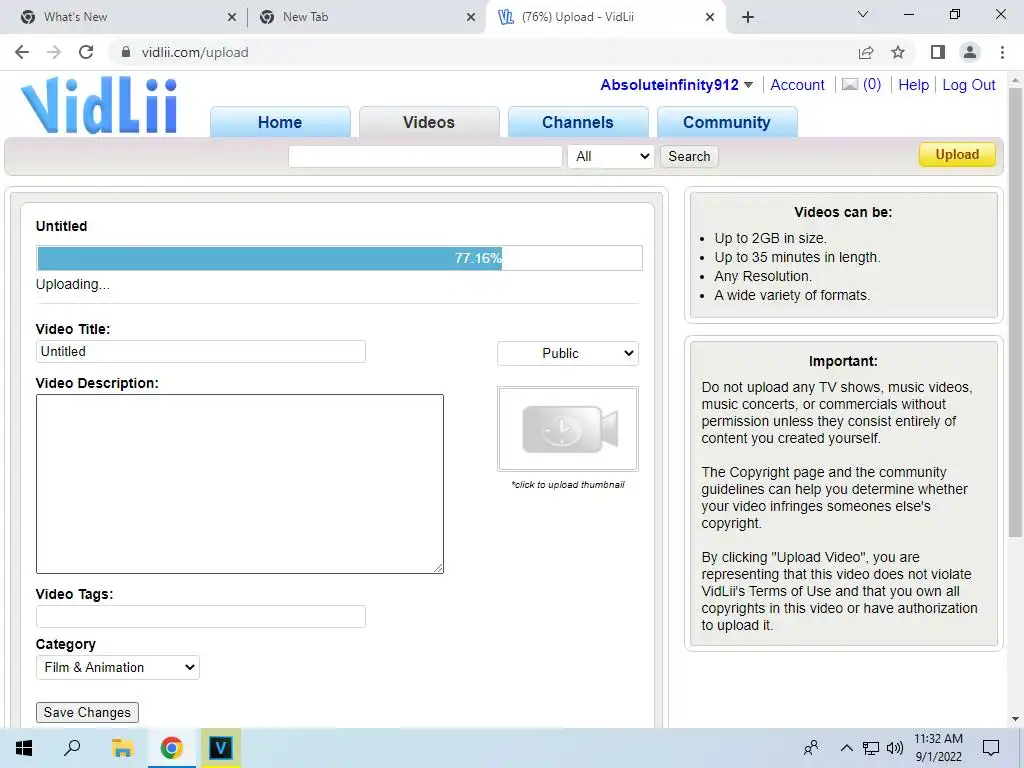Click the video thumbnail upload placeholder
Image resolution: width=1024 pixels, height=768 pixels.
[568, 428]
